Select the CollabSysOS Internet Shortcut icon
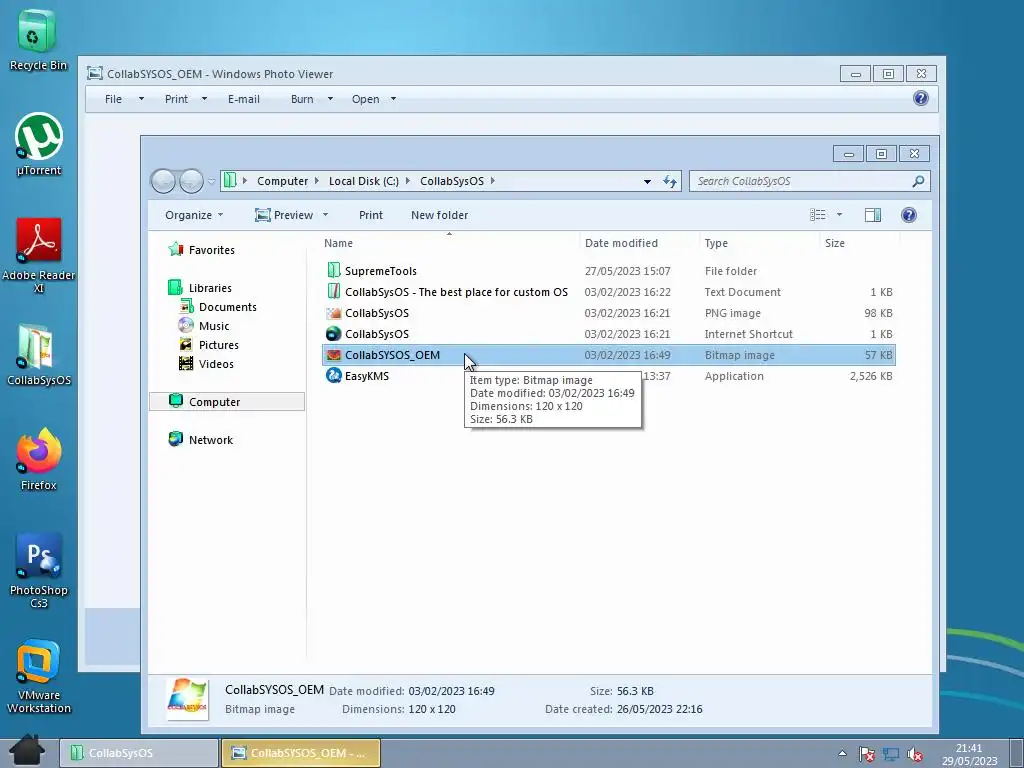This screenshot has width=1024, height=768. [334, 334]
